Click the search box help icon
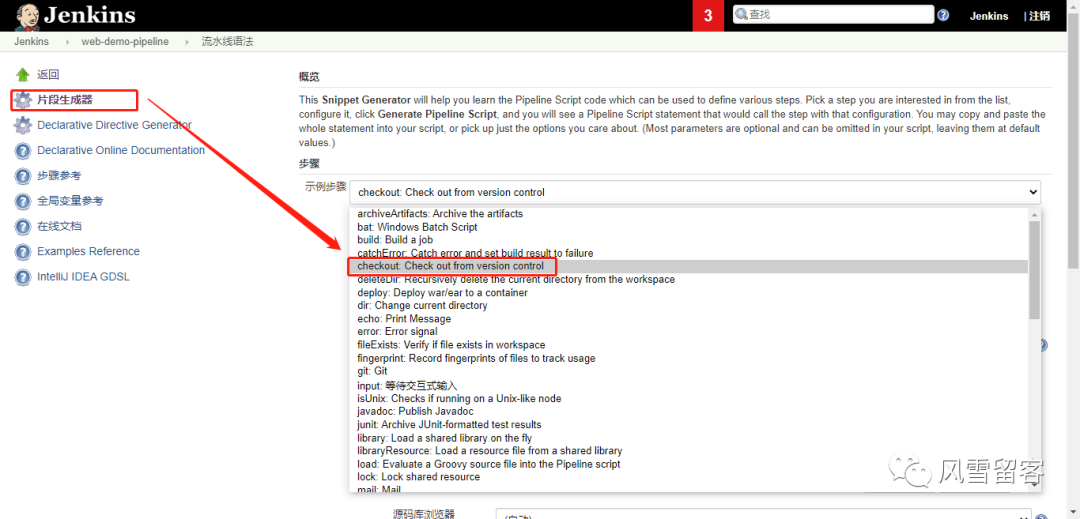 point(944,15)
